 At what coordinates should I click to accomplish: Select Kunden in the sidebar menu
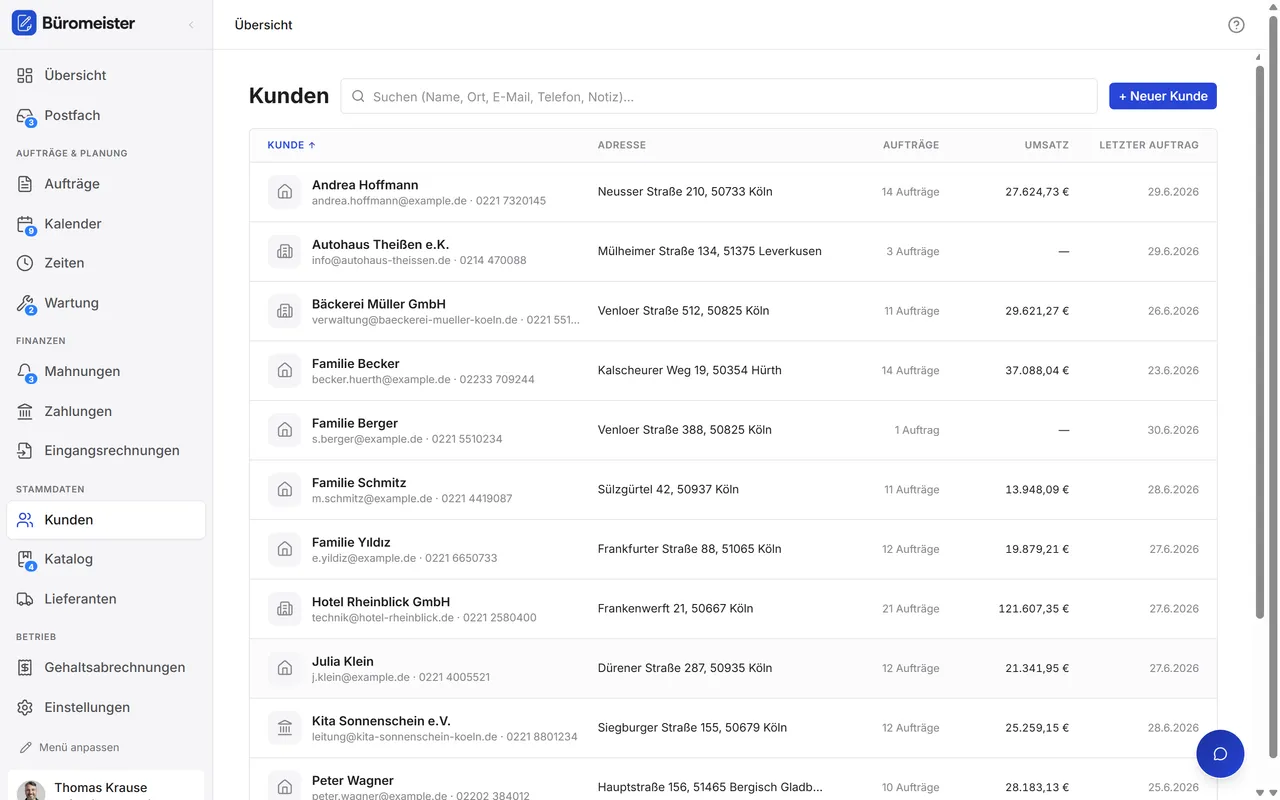(x=106, y=520)
